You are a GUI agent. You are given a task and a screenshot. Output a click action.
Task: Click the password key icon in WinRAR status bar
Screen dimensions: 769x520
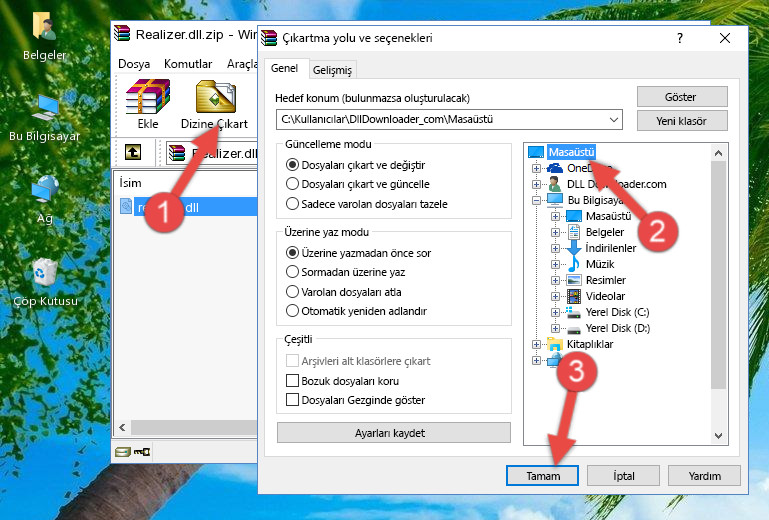click(x=142, y=452)
